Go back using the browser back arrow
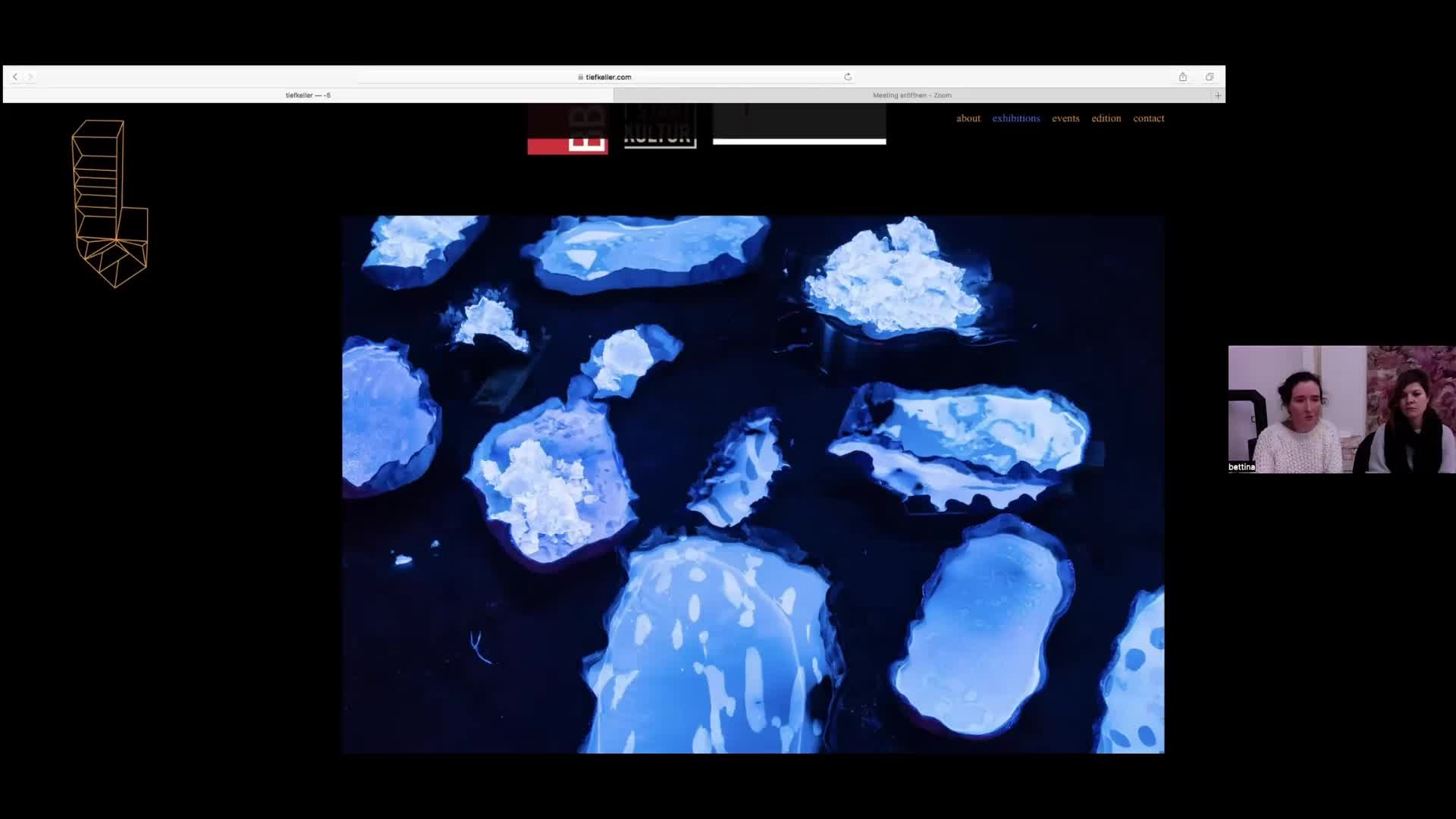The image size is (1456, 819). tap(15, 77)
